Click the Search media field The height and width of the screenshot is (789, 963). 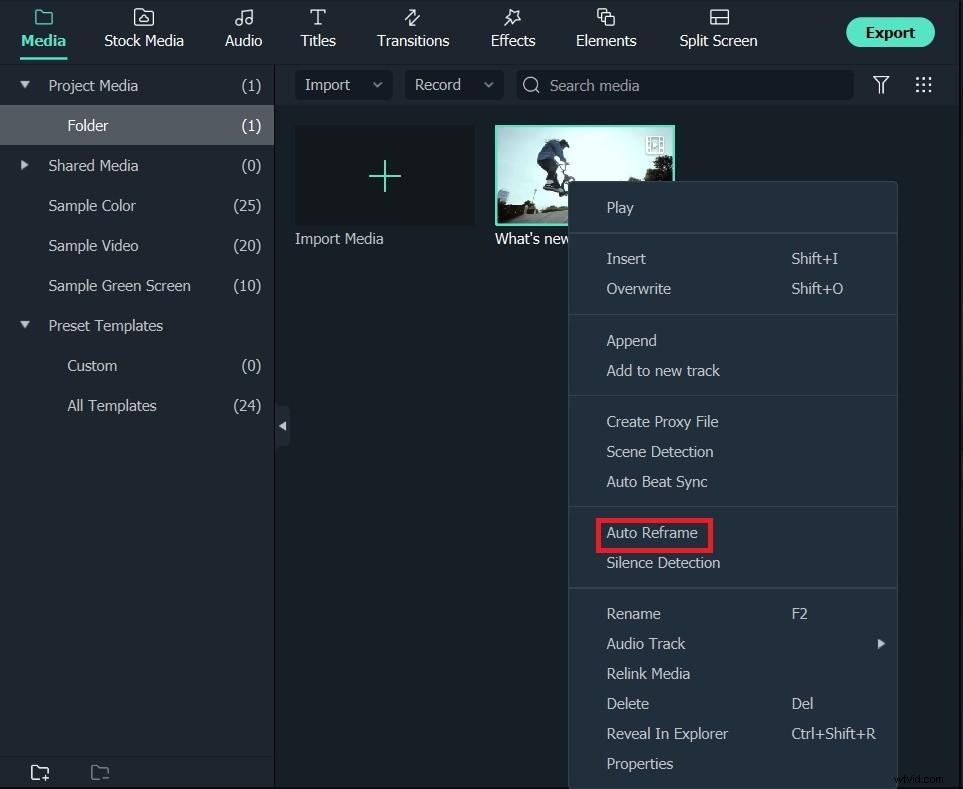tap(684, 85)
